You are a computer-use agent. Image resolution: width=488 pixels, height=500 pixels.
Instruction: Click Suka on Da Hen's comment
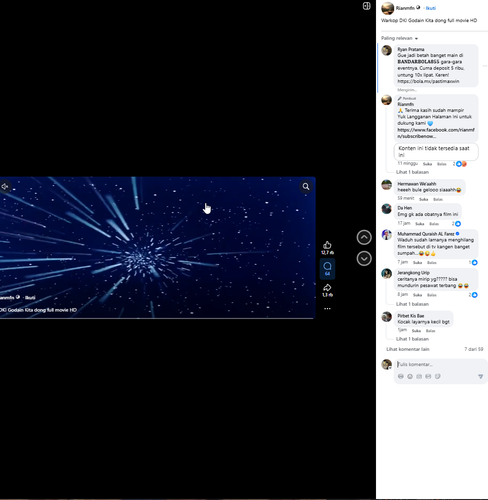[x=420, y=224]
